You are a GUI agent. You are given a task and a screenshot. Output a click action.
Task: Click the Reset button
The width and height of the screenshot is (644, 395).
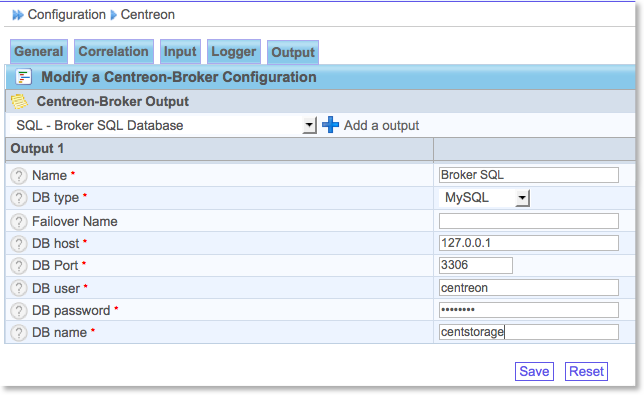point(586,371)
